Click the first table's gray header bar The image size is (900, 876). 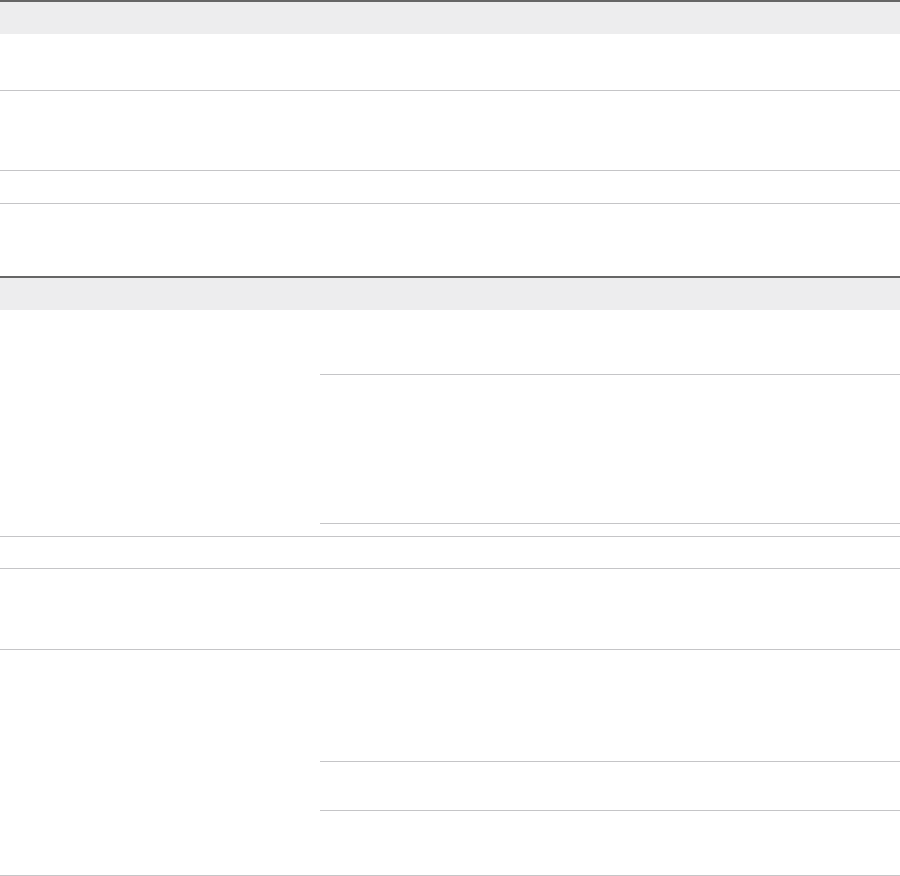(450, 18)
